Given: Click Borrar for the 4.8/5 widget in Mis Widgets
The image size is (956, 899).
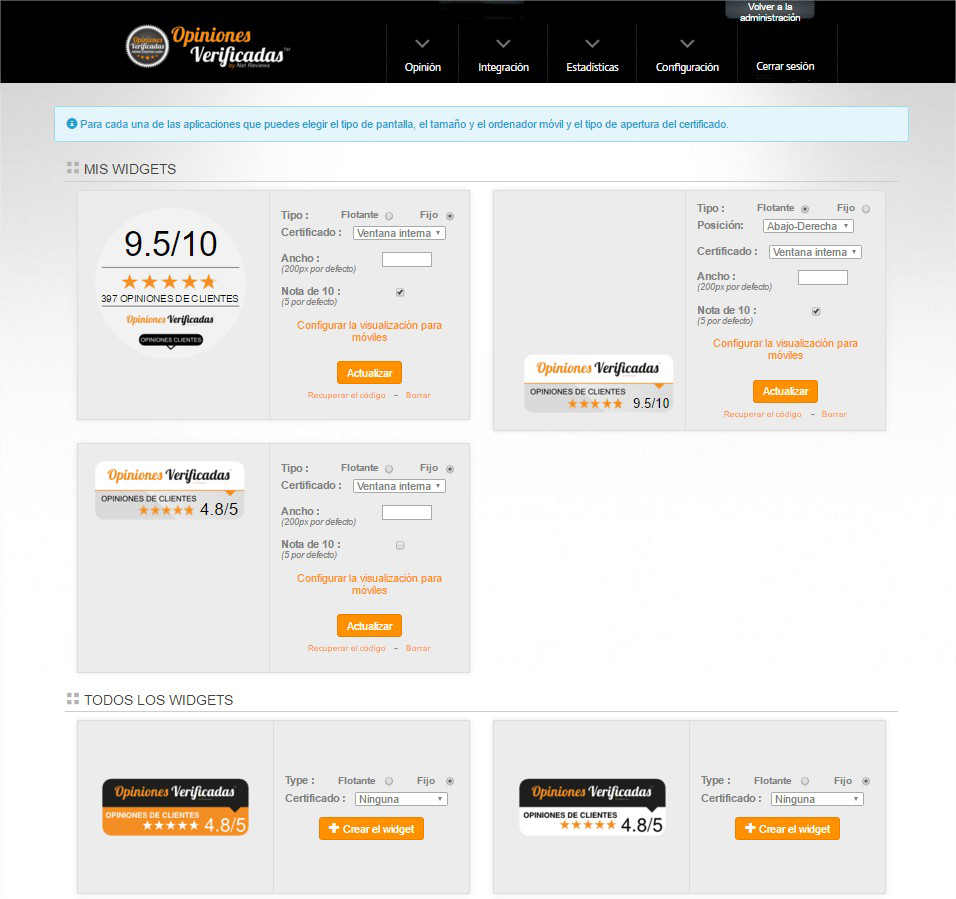Looking at the screenshot, I should pos(418,648).
